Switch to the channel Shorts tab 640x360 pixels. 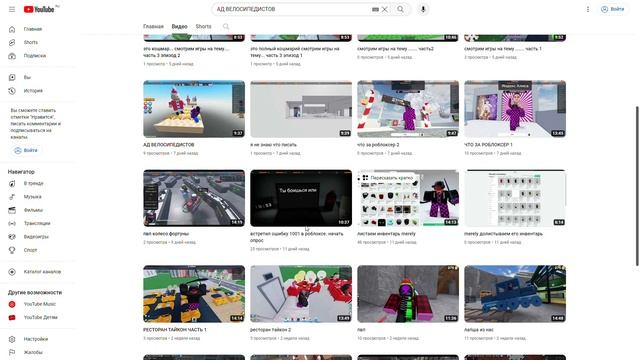coord(203,27)
